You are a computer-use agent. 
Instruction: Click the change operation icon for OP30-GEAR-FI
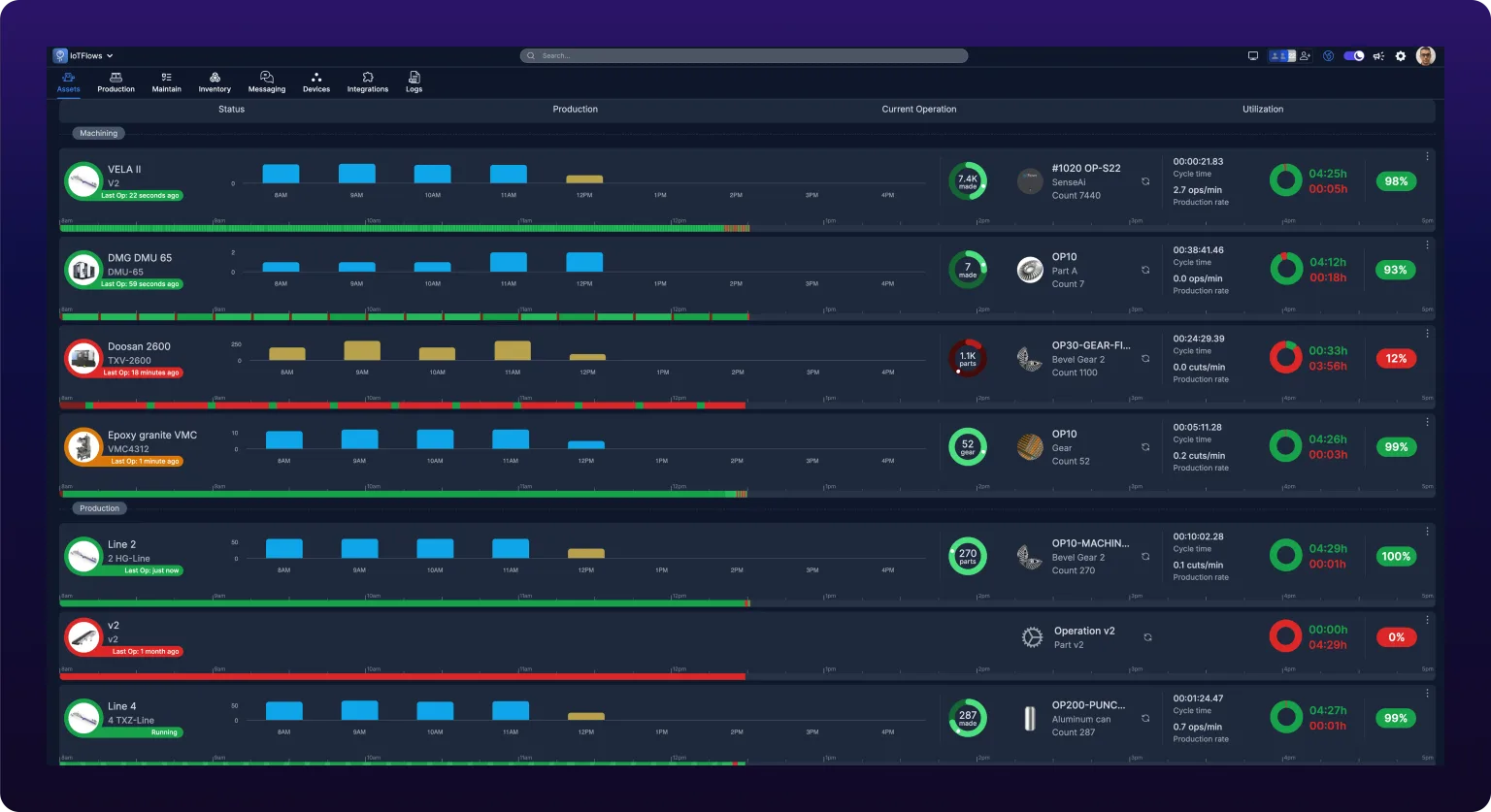[1145, 359]
